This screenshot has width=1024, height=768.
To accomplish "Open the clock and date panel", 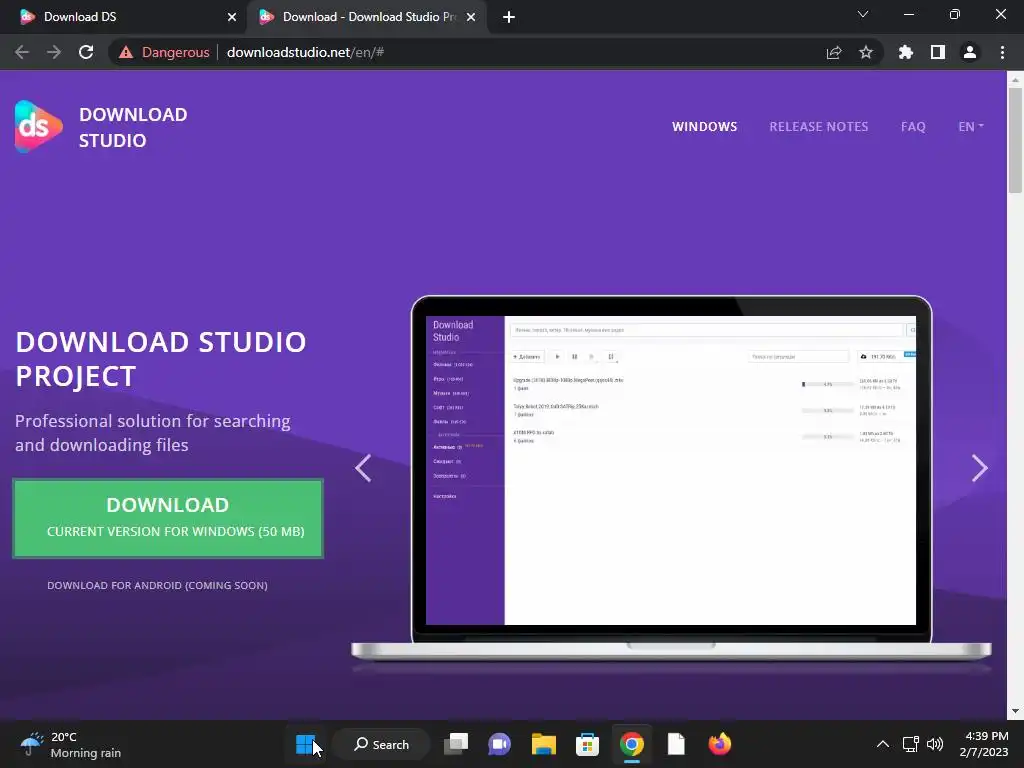I will click(x=984, y=744).
